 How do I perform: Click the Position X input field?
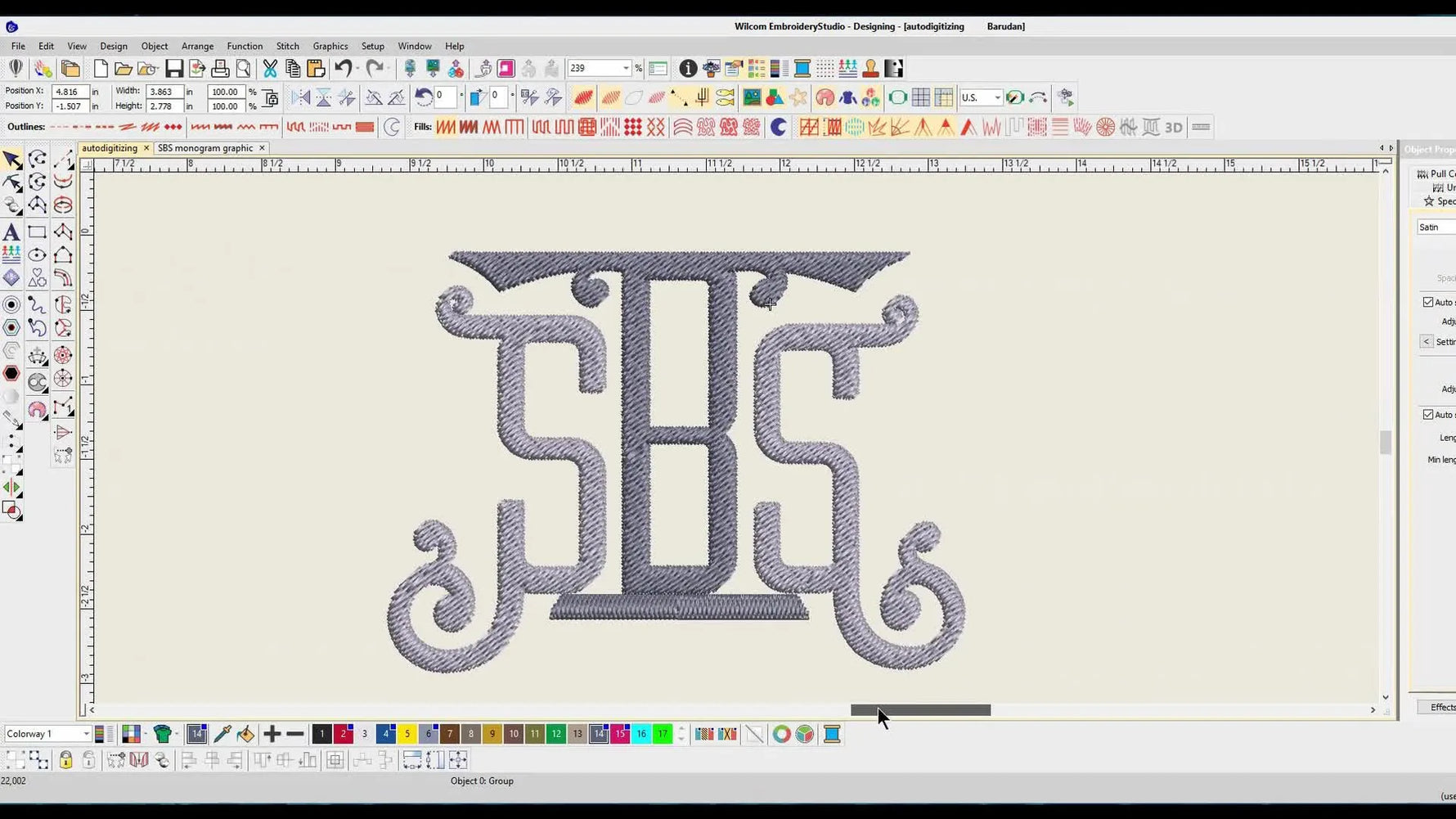(x=70, y=92)
